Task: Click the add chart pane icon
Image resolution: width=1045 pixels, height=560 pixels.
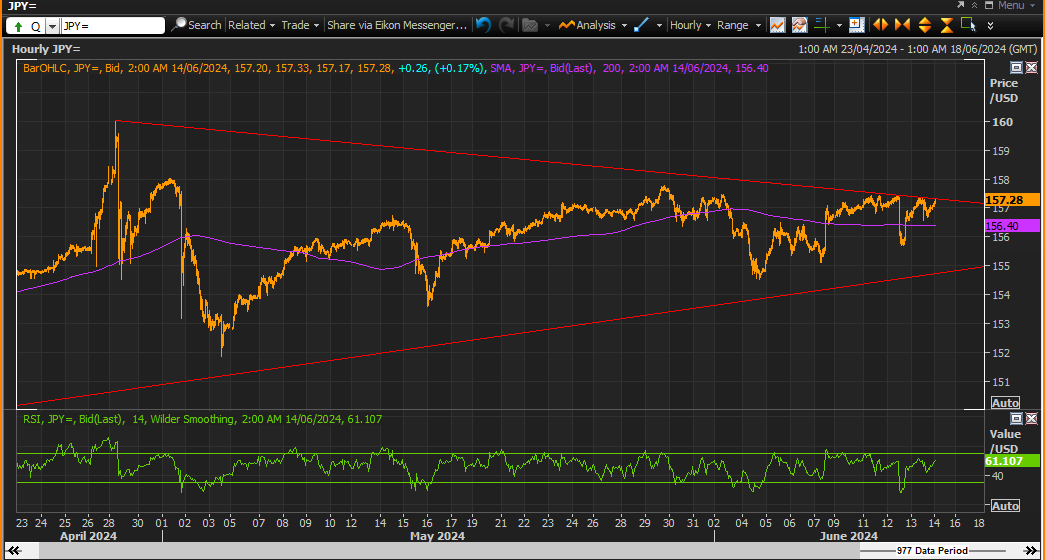Action: [856, 25]
